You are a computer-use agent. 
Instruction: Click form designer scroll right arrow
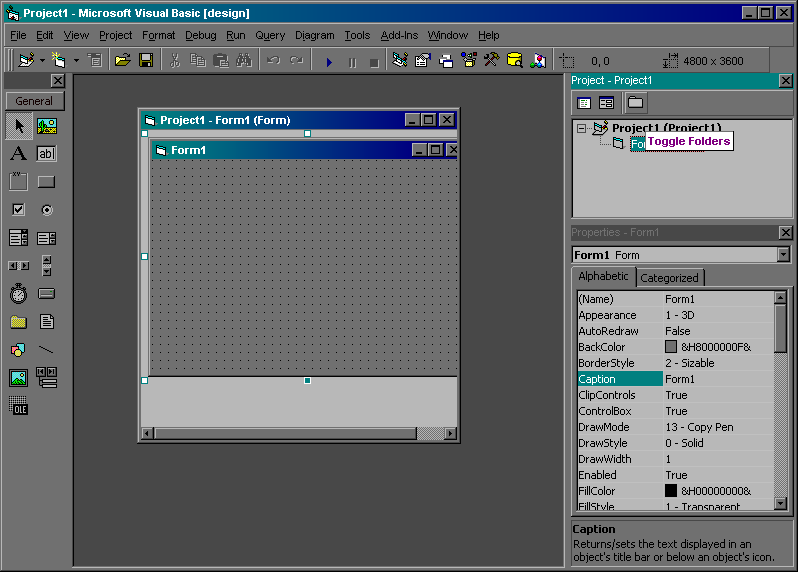tap(450, 433)
